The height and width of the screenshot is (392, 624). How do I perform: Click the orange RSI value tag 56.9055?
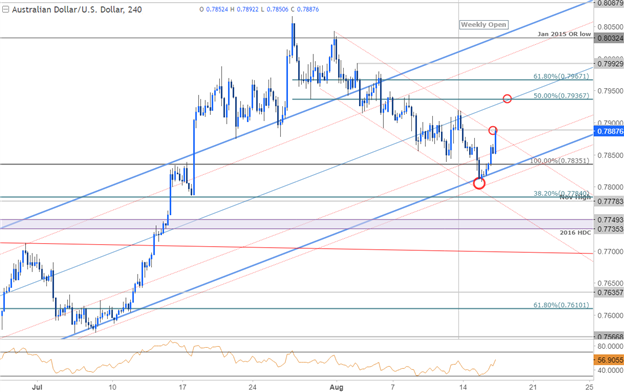[609, 361]
